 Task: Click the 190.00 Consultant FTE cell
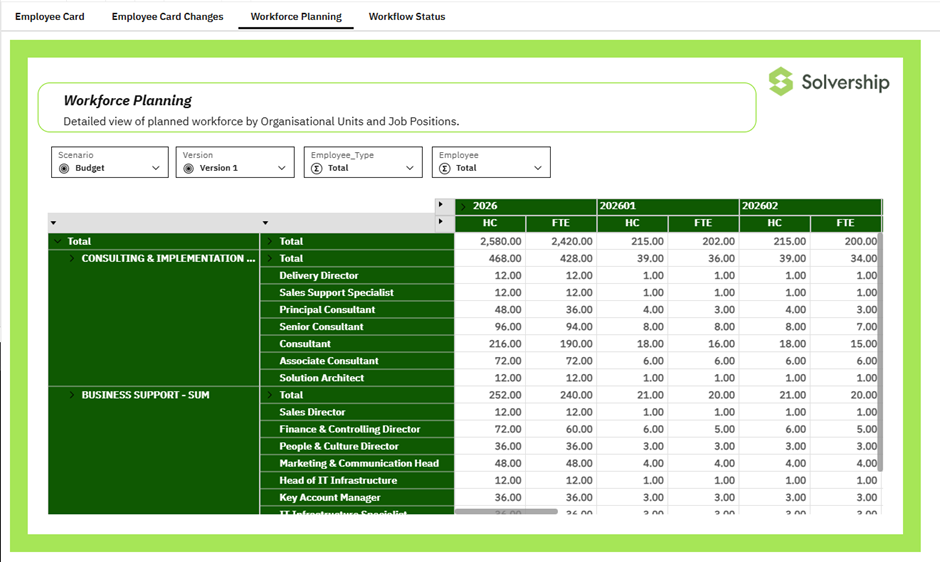[561, 344]
